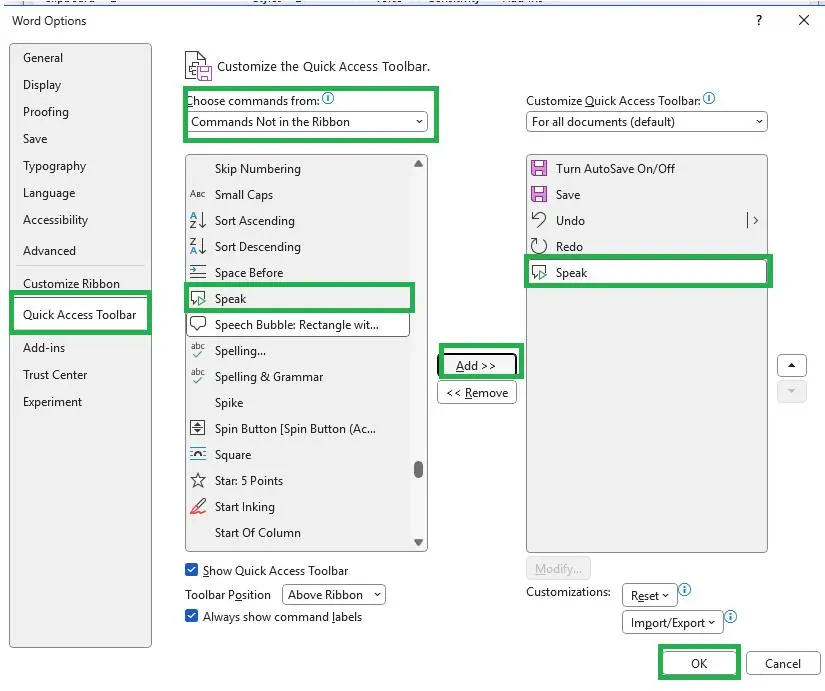Click the Spin Button icon
Viewport: 825px width, 691px height.
point(197,427)
